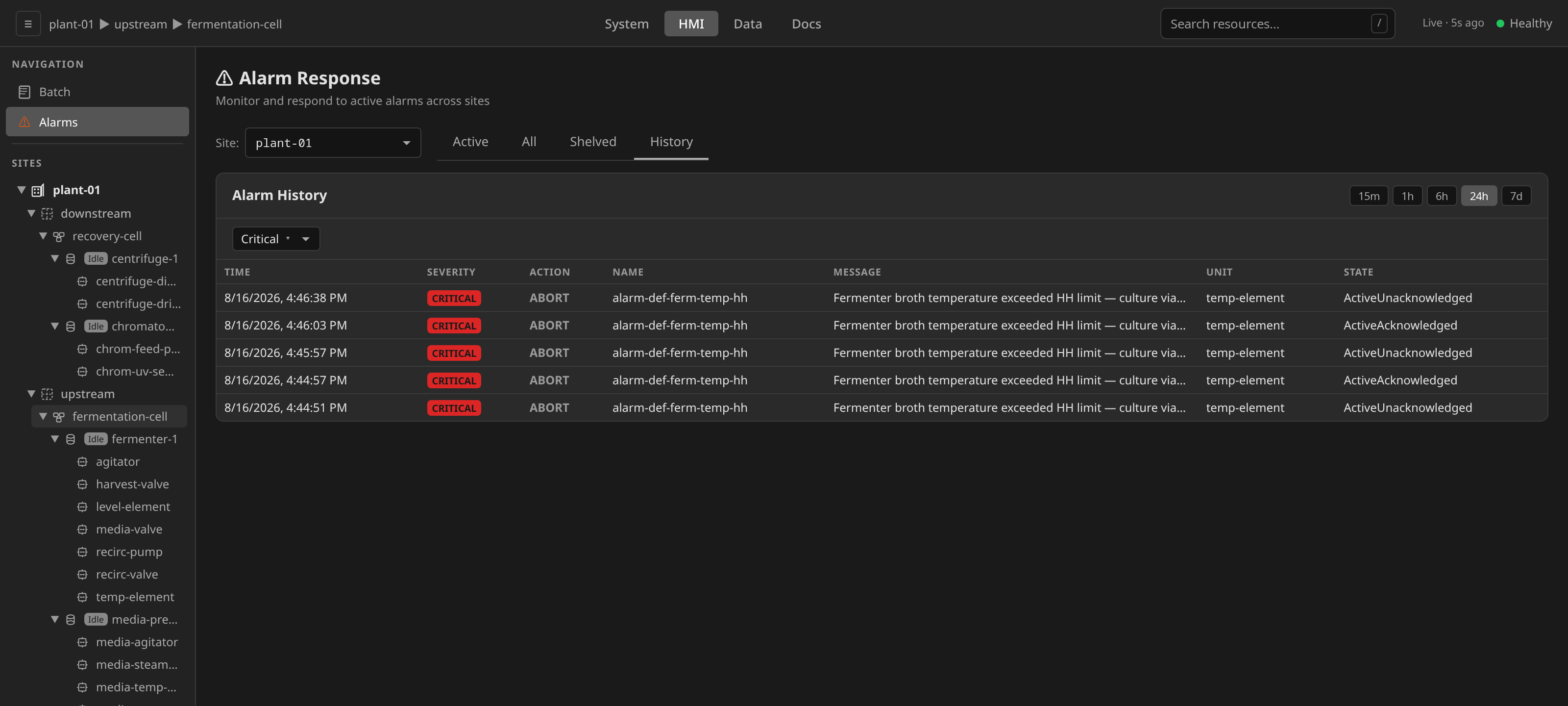
Task: Collapse the plant-01 site node
Action: point(21,190)
